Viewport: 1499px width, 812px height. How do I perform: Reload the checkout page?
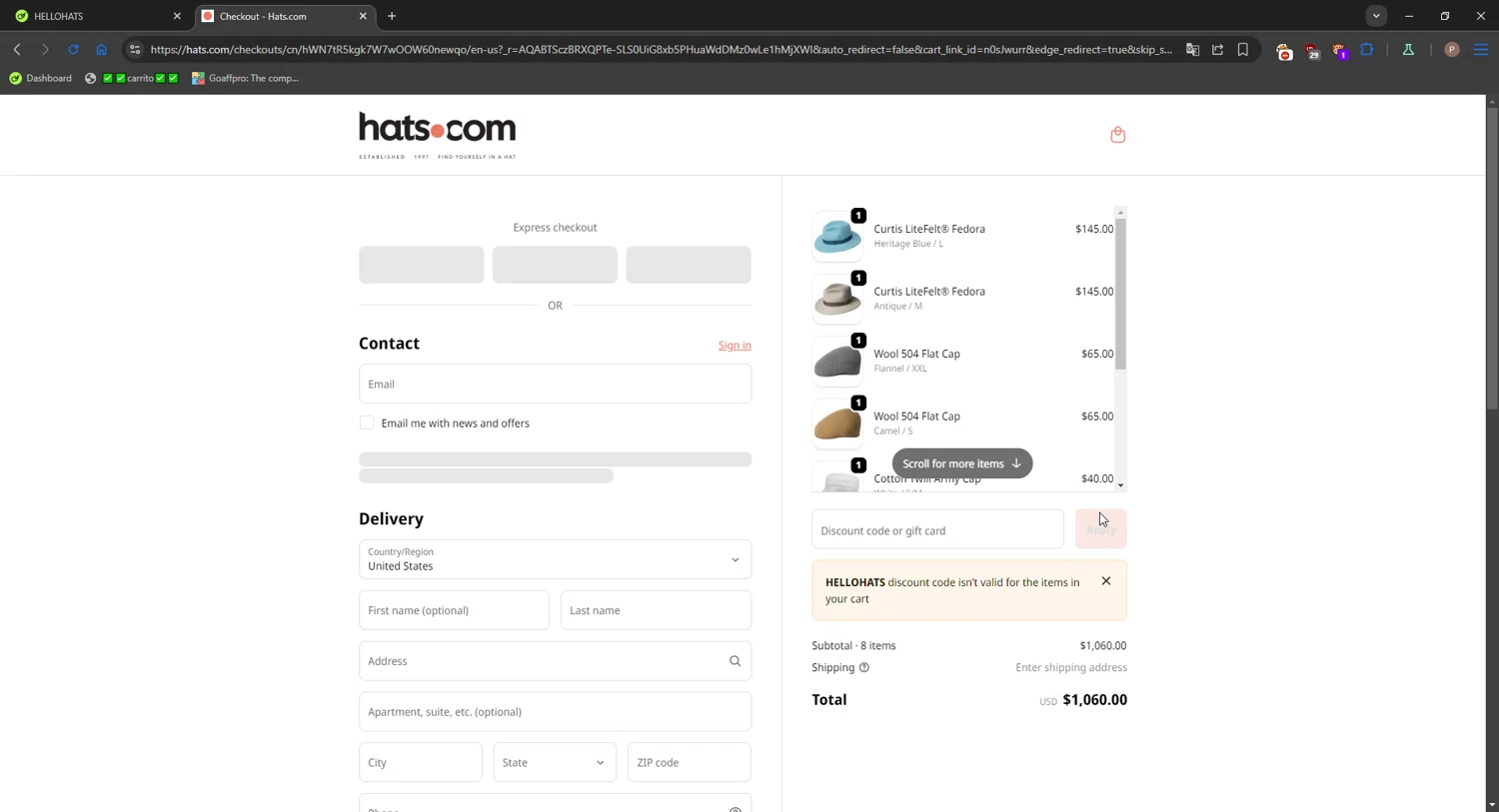point(73,49)
